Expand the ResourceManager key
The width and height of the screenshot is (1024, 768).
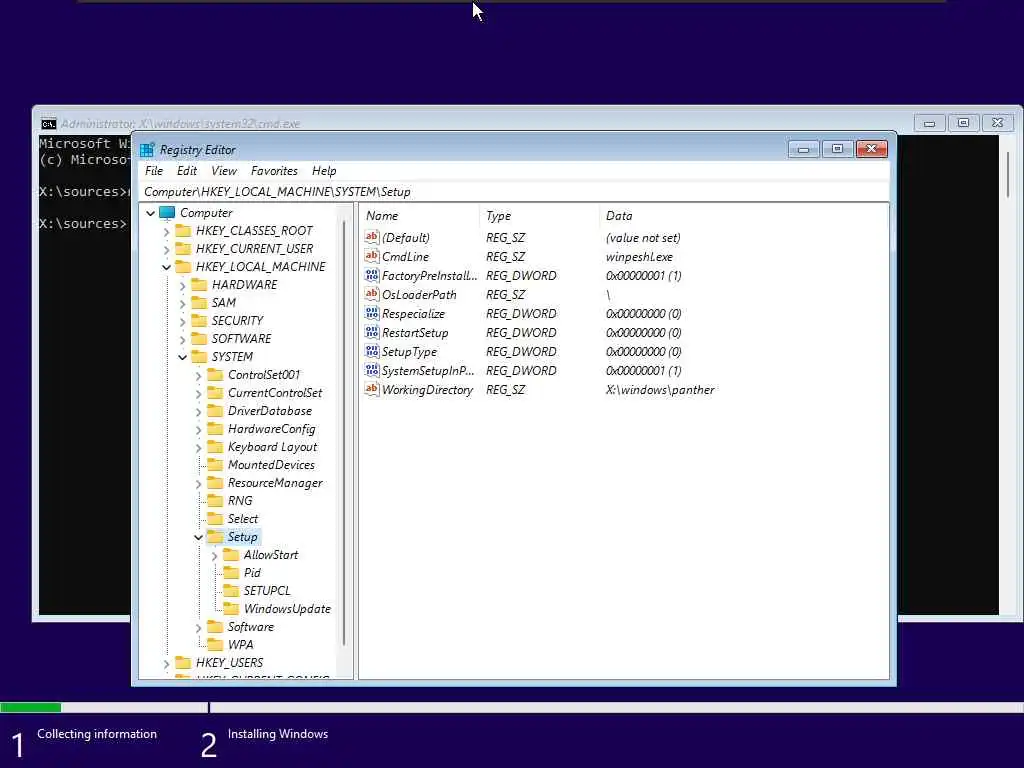199,483
